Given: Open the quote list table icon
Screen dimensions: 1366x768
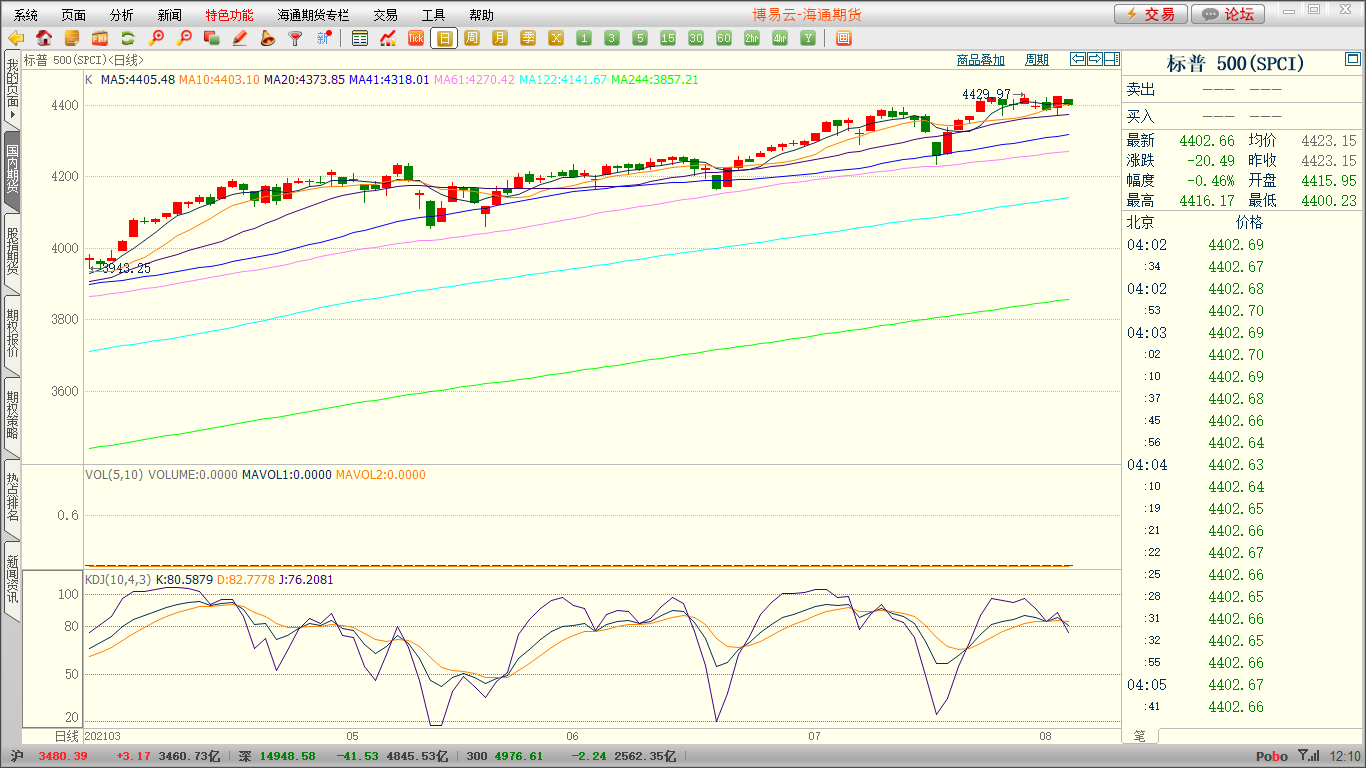Looking at the screenshot, I should coord(360,38).
